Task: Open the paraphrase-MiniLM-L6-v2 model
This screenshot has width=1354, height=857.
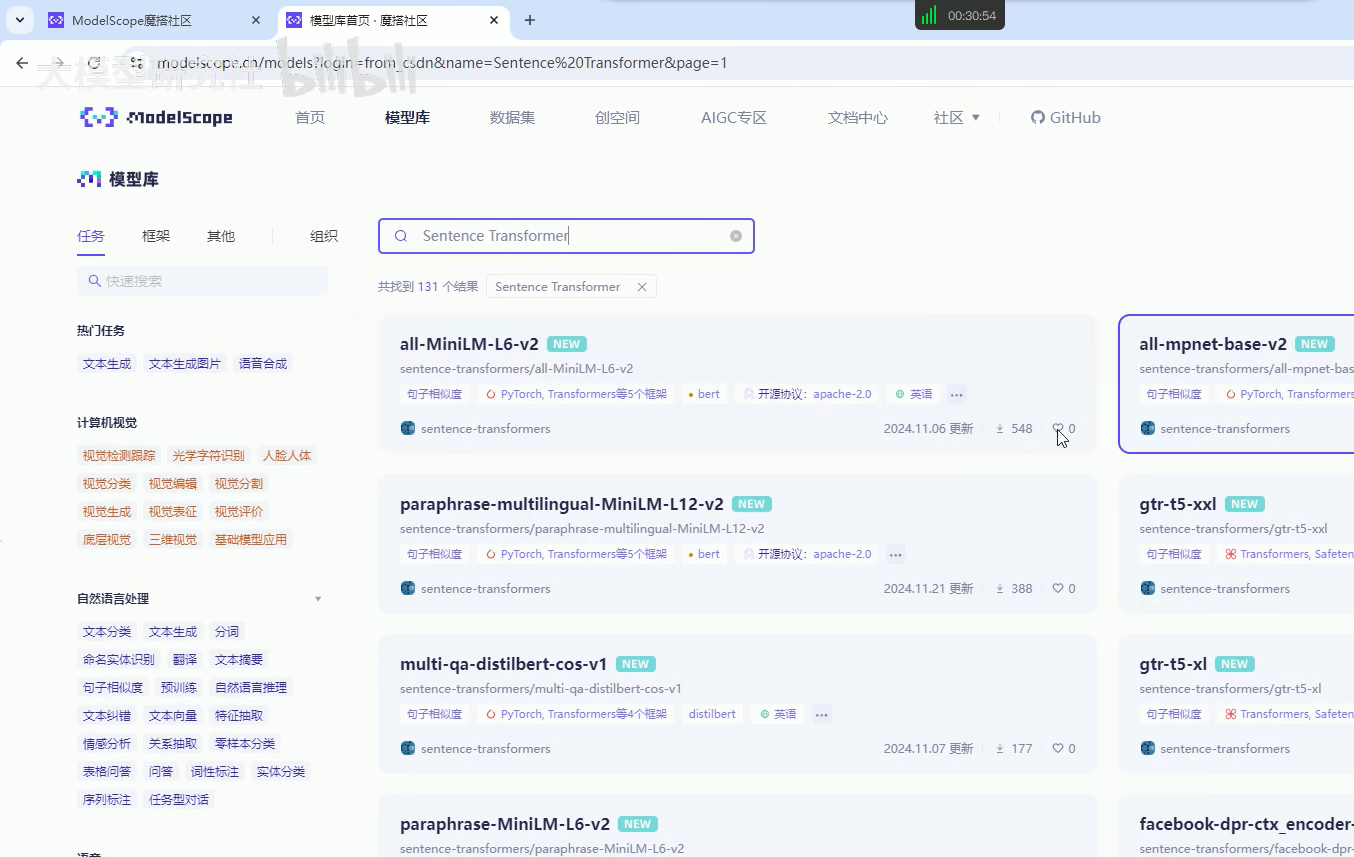Action: (x=504, y=824)
